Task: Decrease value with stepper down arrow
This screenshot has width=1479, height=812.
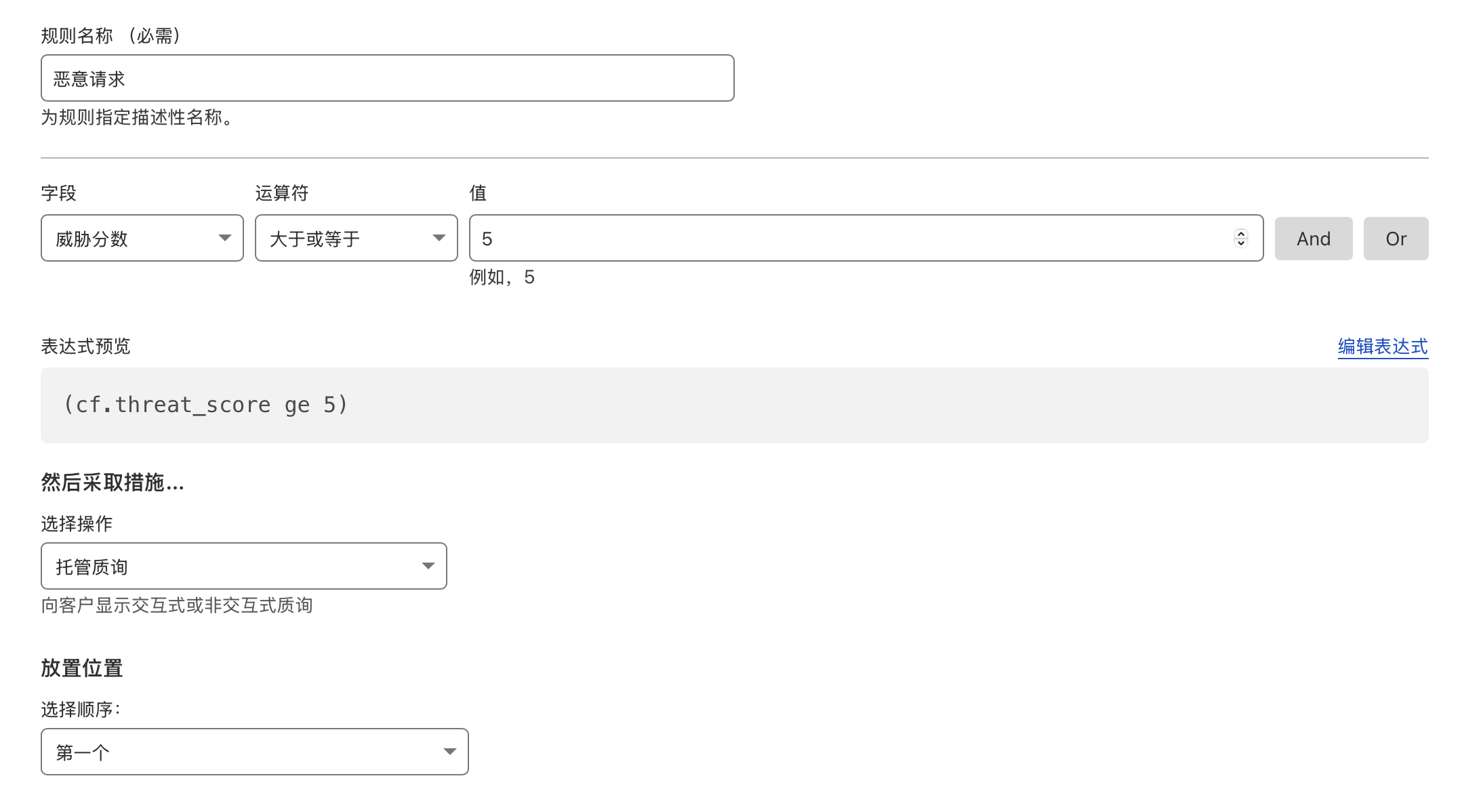Action: tap(1241, 243)
